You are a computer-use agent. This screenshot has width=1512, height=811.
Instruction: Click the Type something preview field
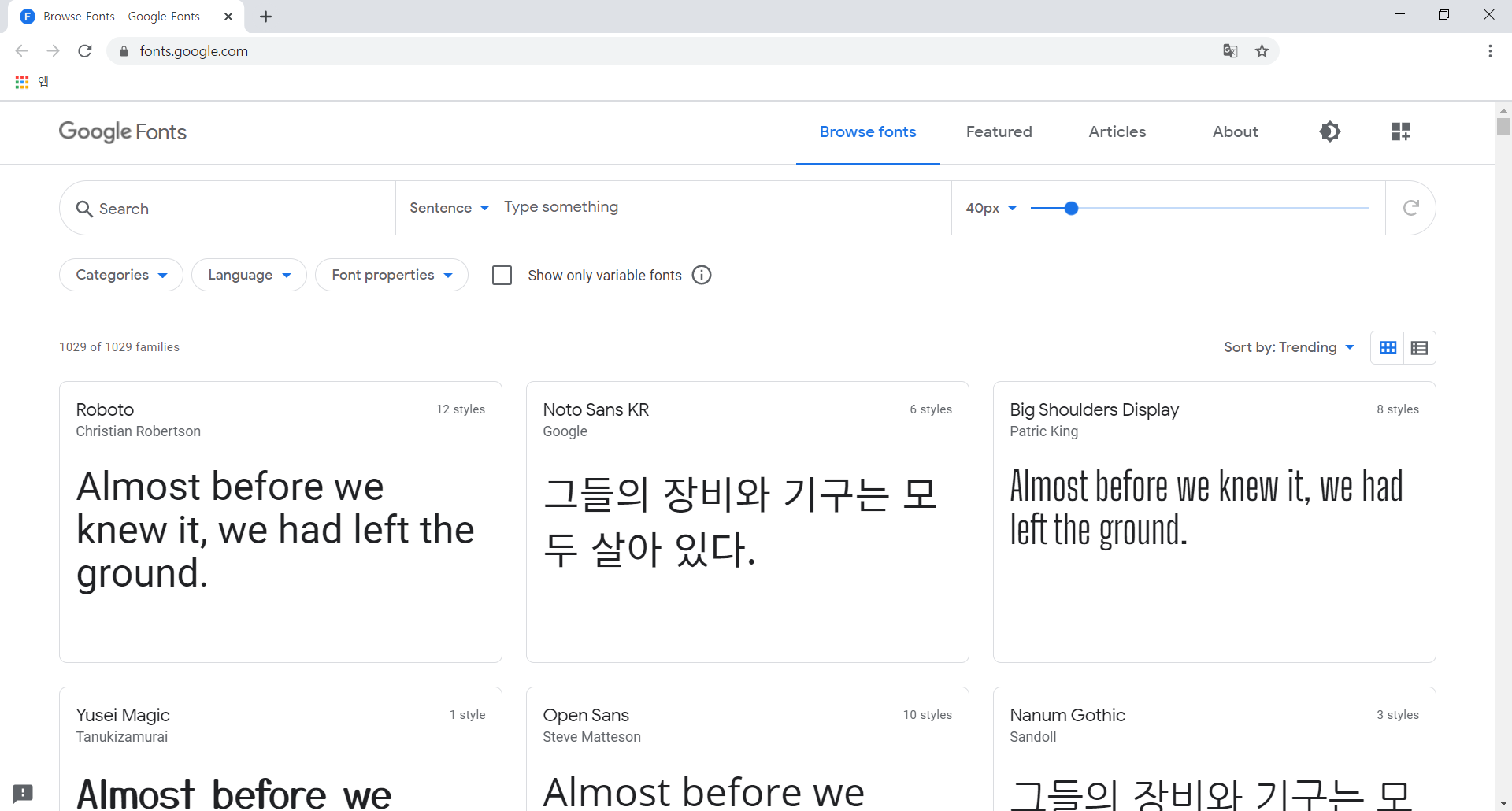click(x=721, y=207)
